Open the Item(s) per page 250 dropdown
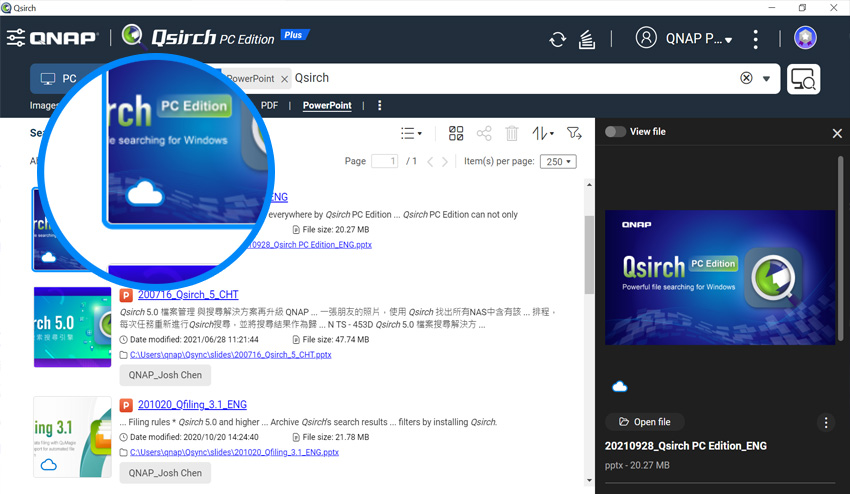Image resolution: width=850 pixels, height=494 pixels. coord(558,161)
